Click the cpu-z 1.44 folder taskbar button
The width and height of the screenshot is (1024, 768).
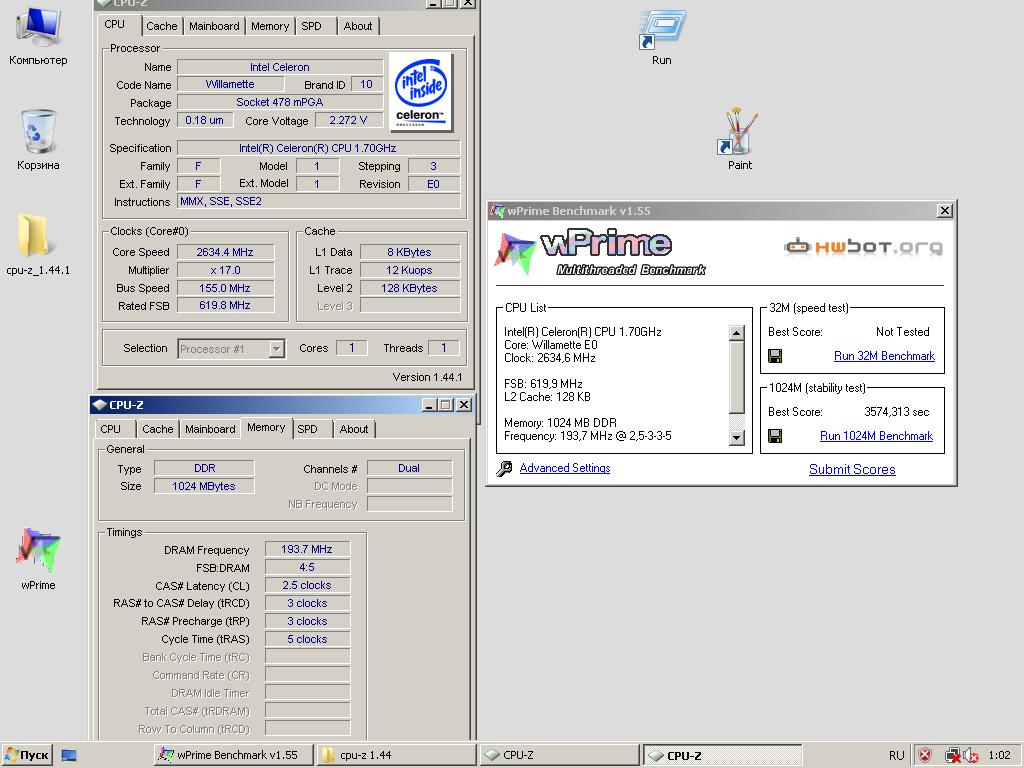(x=396, y=755)
